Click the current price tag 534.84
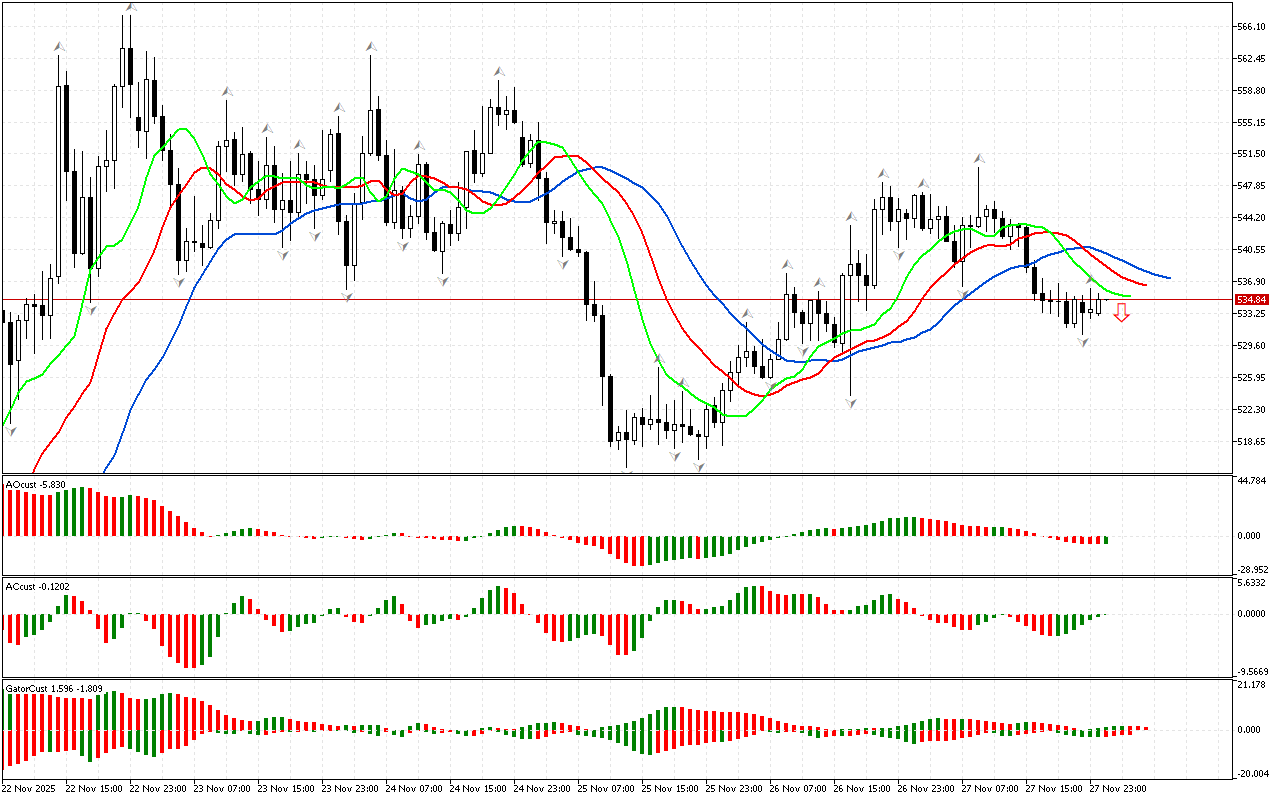 click(1251, 300)
